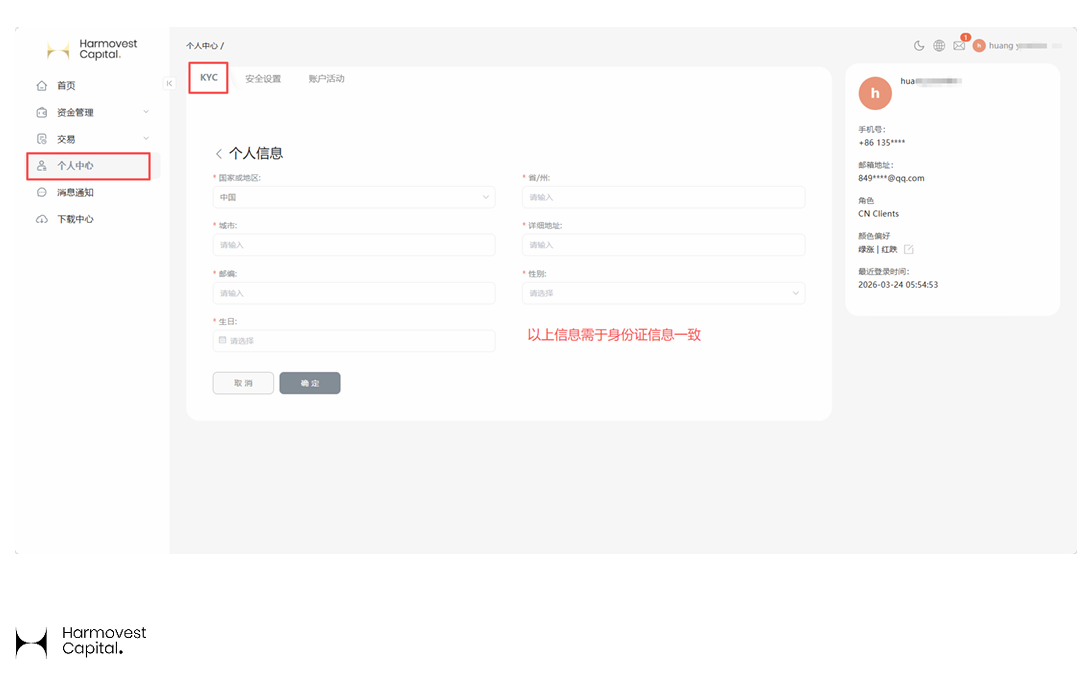The width and height of the screenshot is (1085, 680).
Task: Click the '2026-03-24 05:54:53' login time
Action: [x=898, y=285]
